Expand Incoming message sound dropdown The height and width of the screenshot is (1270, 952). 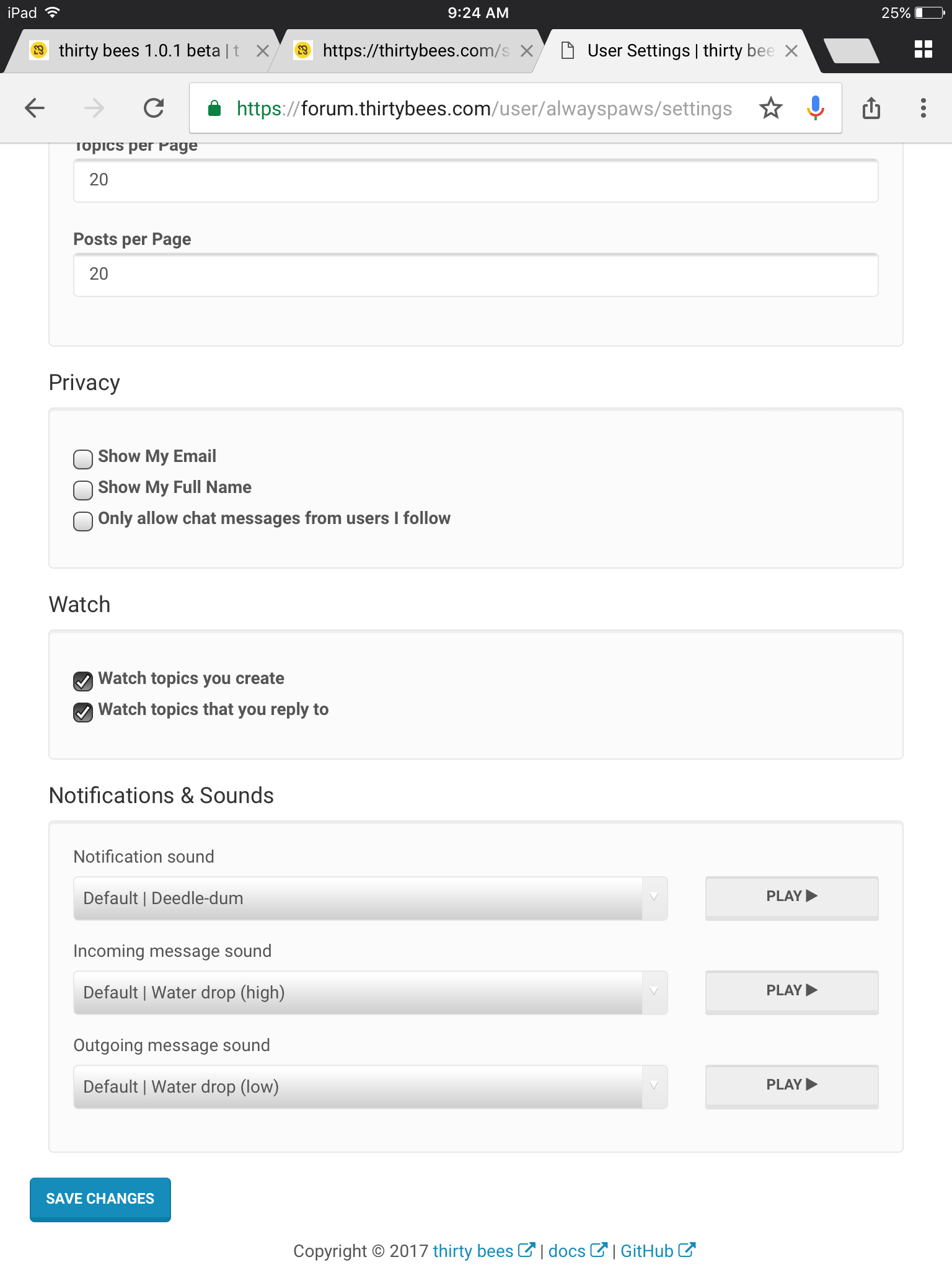pyautogui.click(x=370, y=992)
